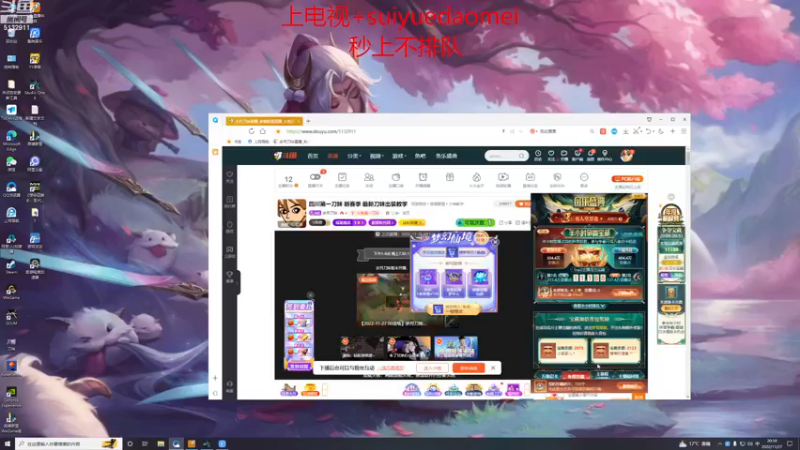
Task: Go to the browser home page icon
Action: point(263,131)
